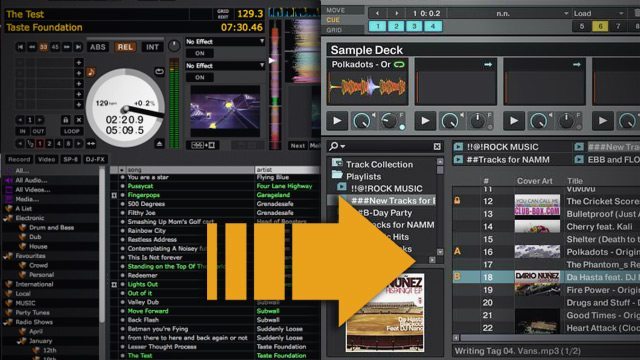
Task: Eject the track from the Serato deck
Action: (x=159, y=144)
